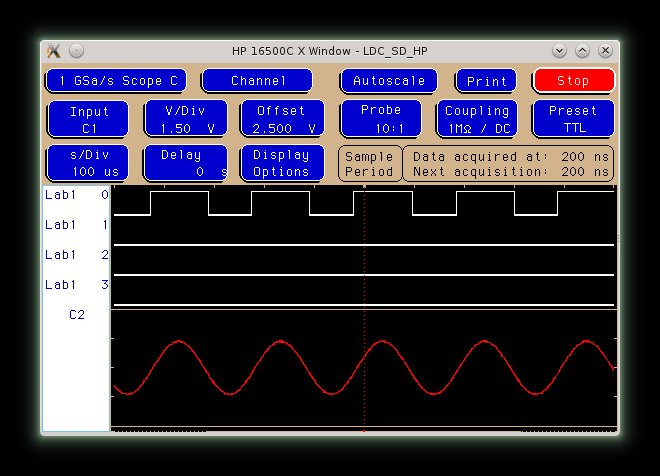Select the C2 channel label
The width and height of the screenshot is (660, 476).
click(77, 315)
